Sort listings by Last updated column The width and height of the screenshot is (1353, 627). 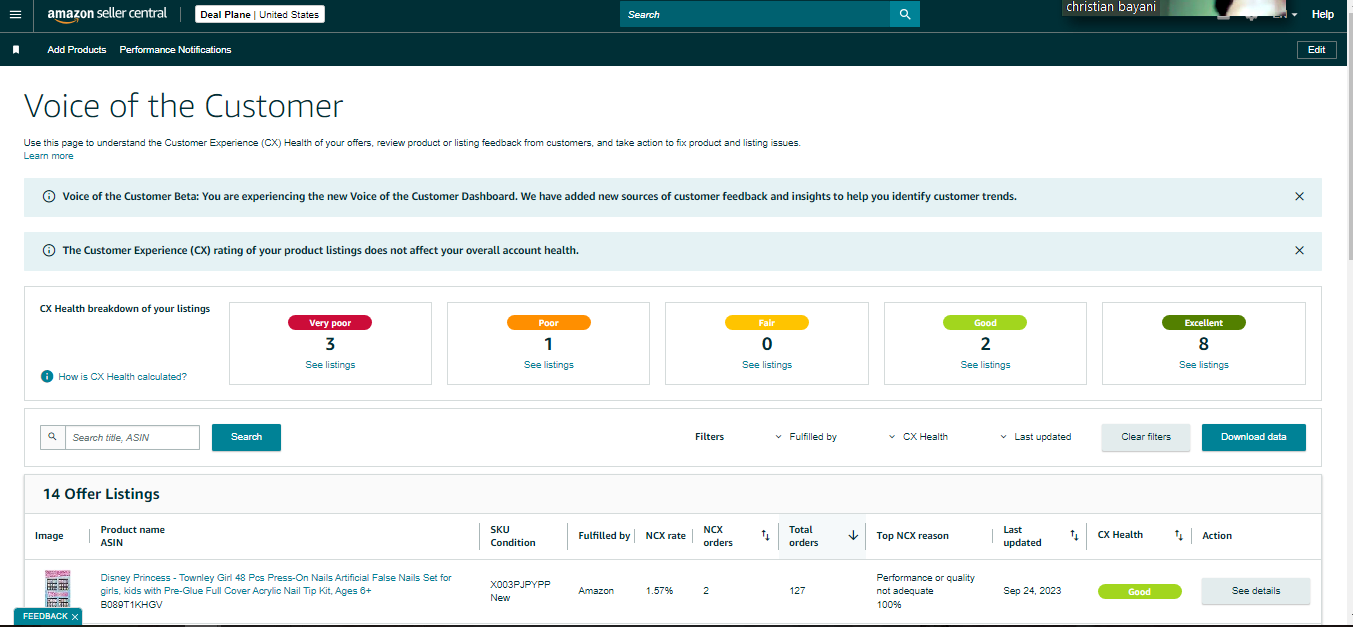(x=1074, y=536)
